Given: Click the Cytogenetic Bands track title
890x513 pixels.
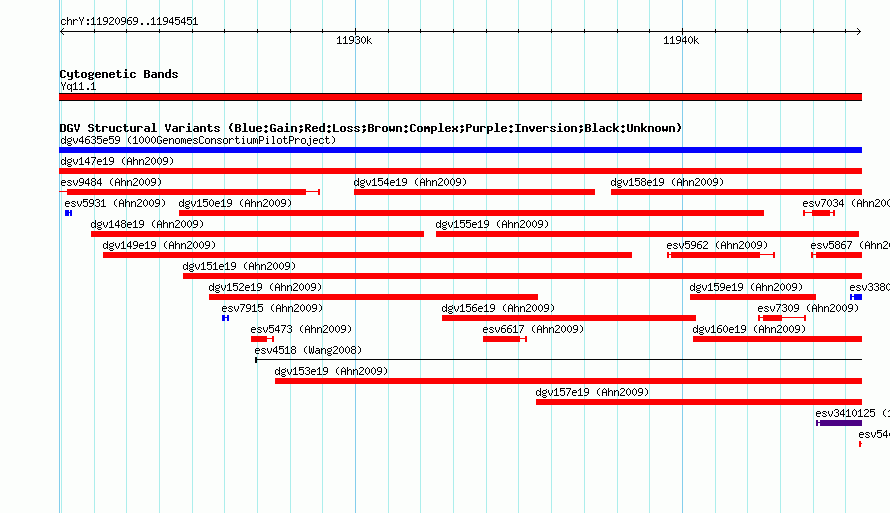Looking at the screenshot, I should [x=119, y=74].
